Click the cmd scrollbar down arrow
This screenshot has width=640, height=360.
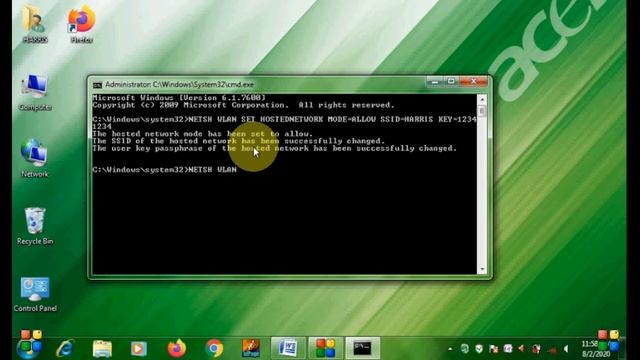pos(482,269)
